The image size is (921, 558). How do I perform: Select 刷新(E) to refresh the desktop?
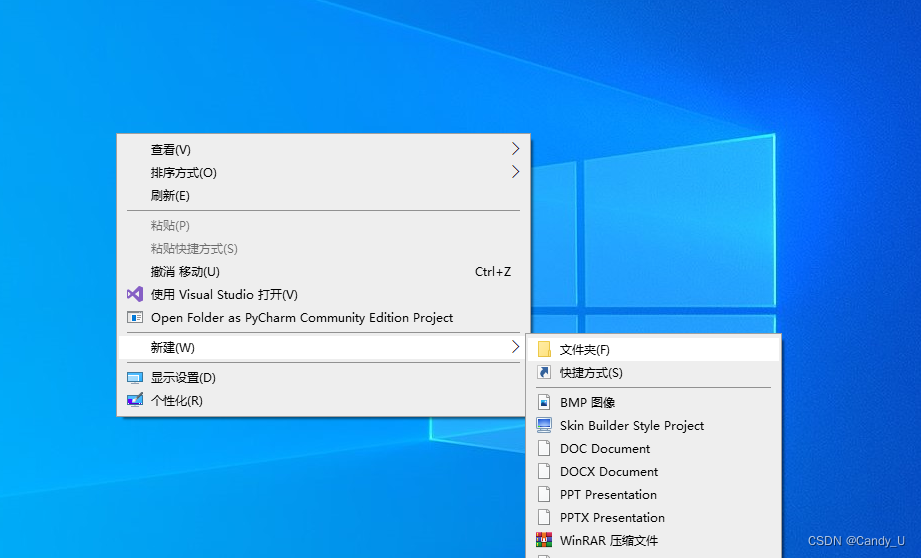[x=324, y=195]
